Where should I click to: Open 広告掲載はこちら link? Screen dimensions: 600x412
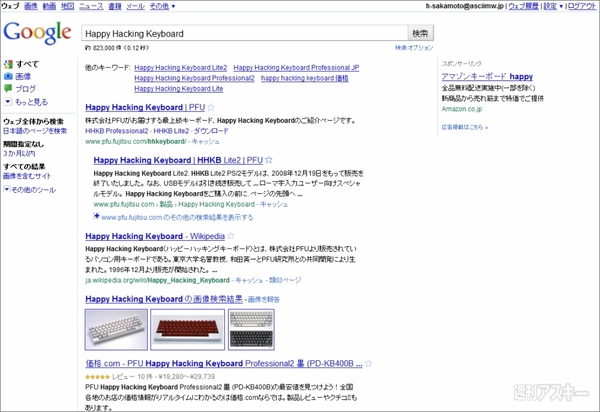tap(465, 127)
